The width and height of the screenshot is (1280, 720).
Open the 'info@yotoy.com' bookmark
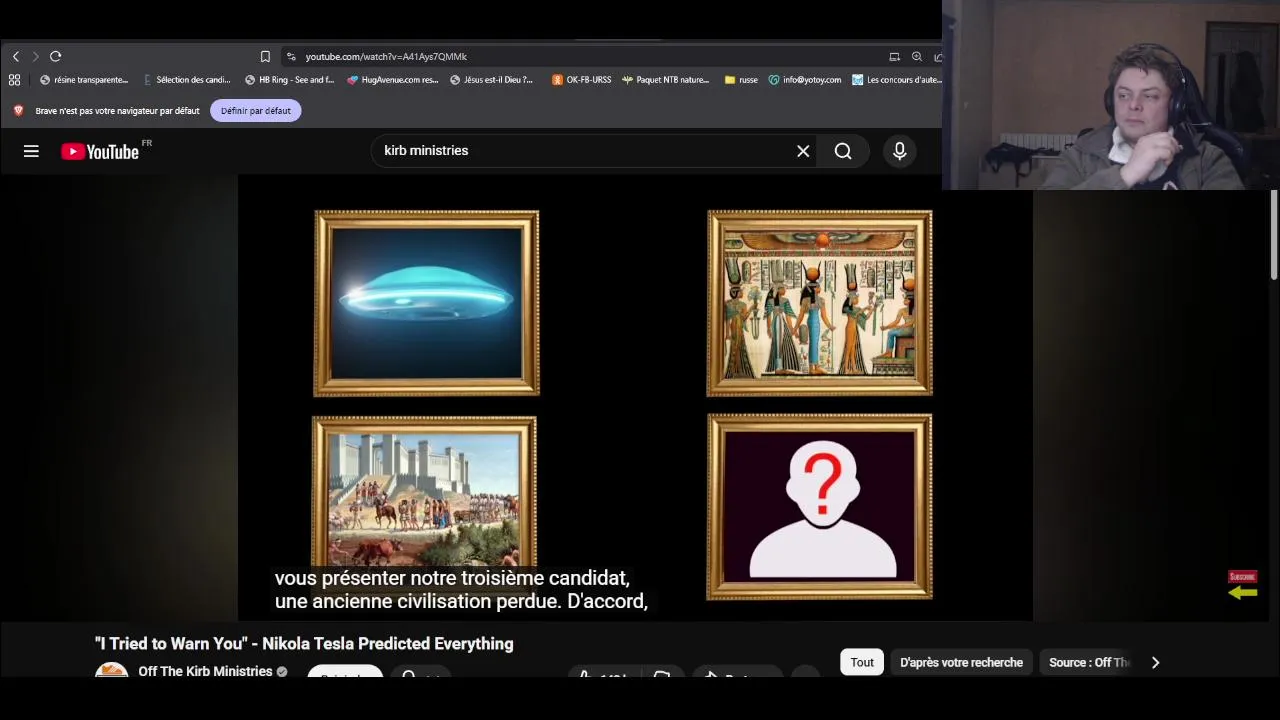(805, 80)
